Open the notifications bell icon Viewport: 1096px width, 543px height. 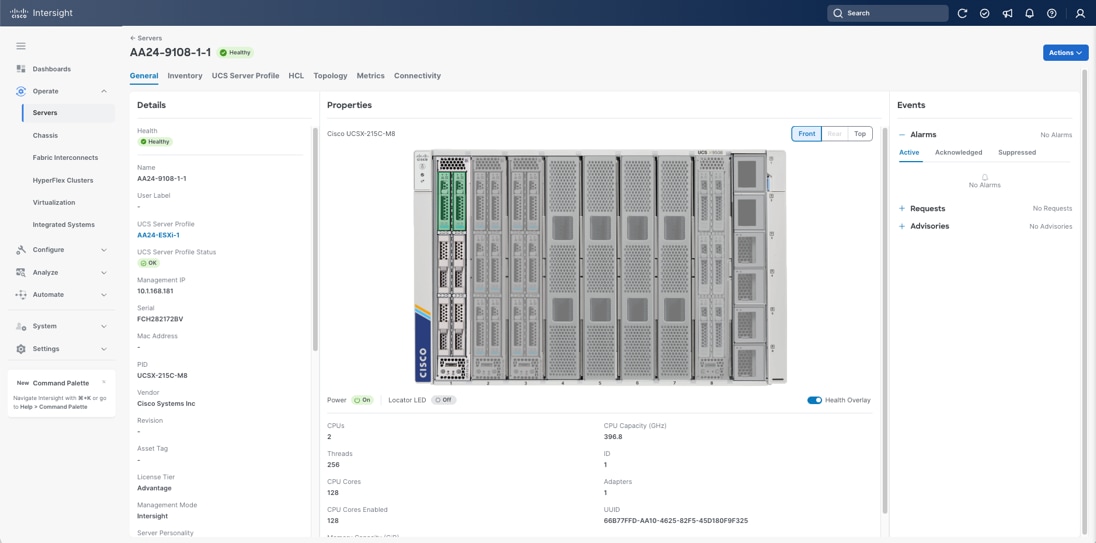pos(1029,13)
